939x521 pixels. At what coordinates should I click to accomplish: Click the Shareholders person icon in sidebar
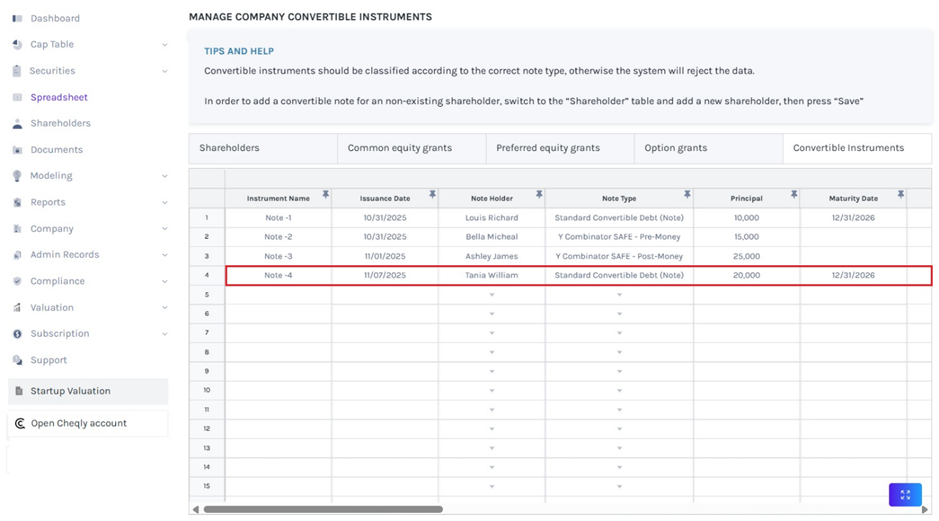tap(17, 124)
